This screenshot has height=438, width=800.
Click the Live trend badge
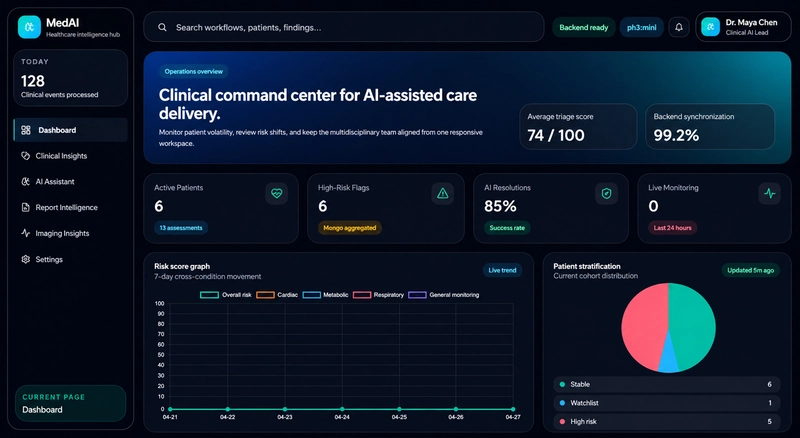[502, 270]
